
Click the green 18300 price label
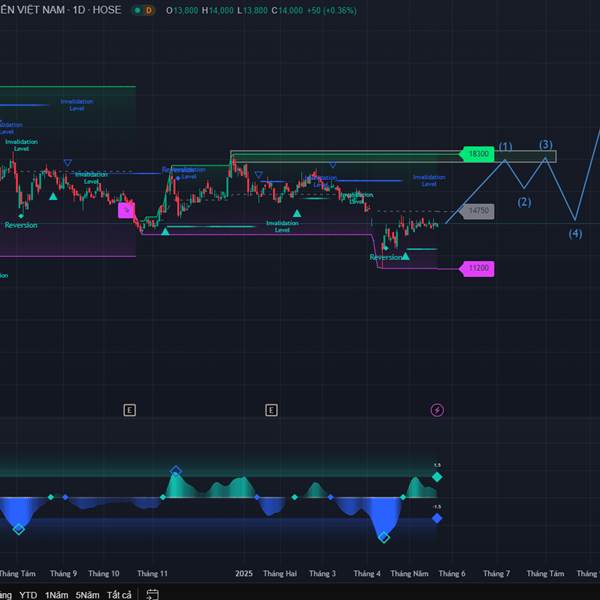[477, 154]
